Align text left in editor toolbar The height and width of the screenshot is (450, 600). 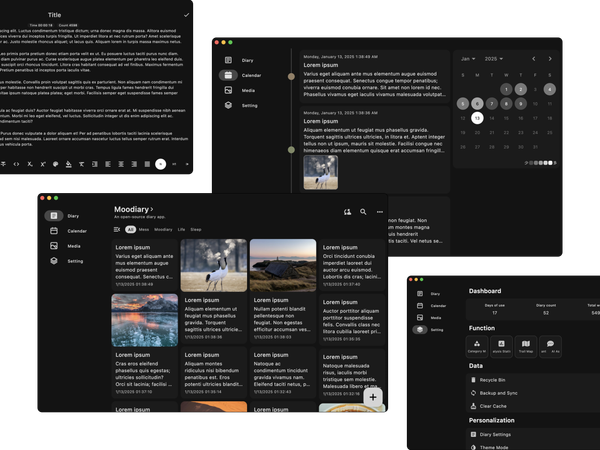pyautogui.click(x=108, y=164)
